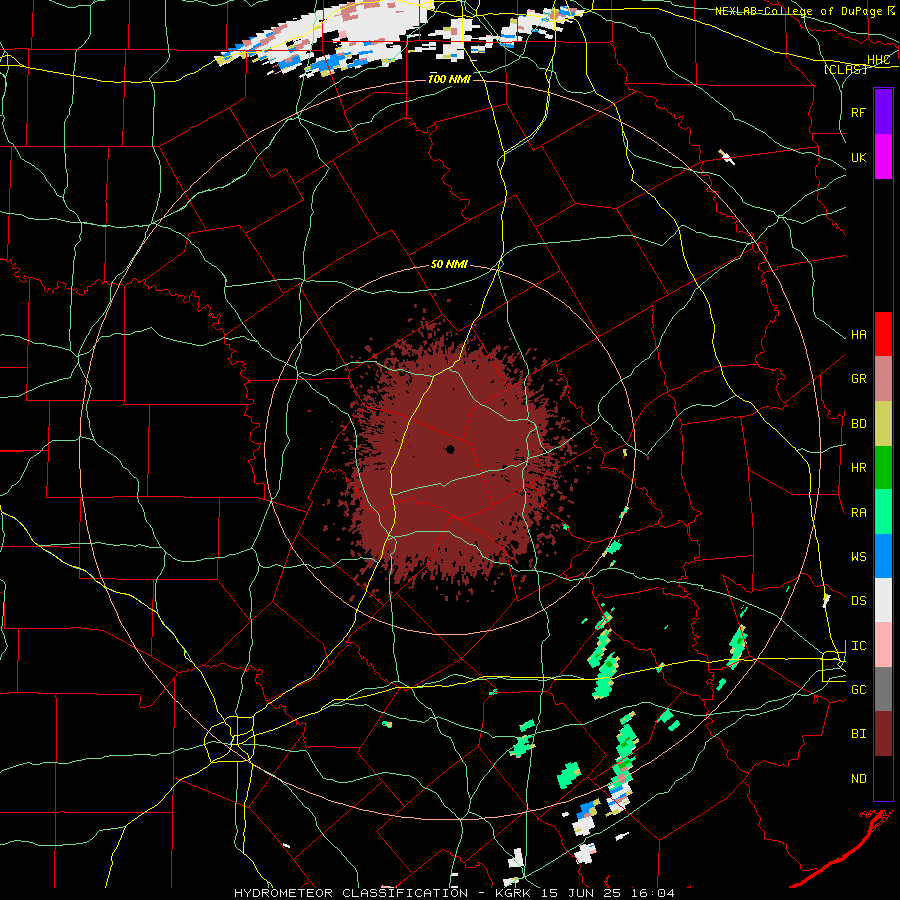This screenshot has width=900, height=900.
Task: Click the UK legend label
Action: 858,157
